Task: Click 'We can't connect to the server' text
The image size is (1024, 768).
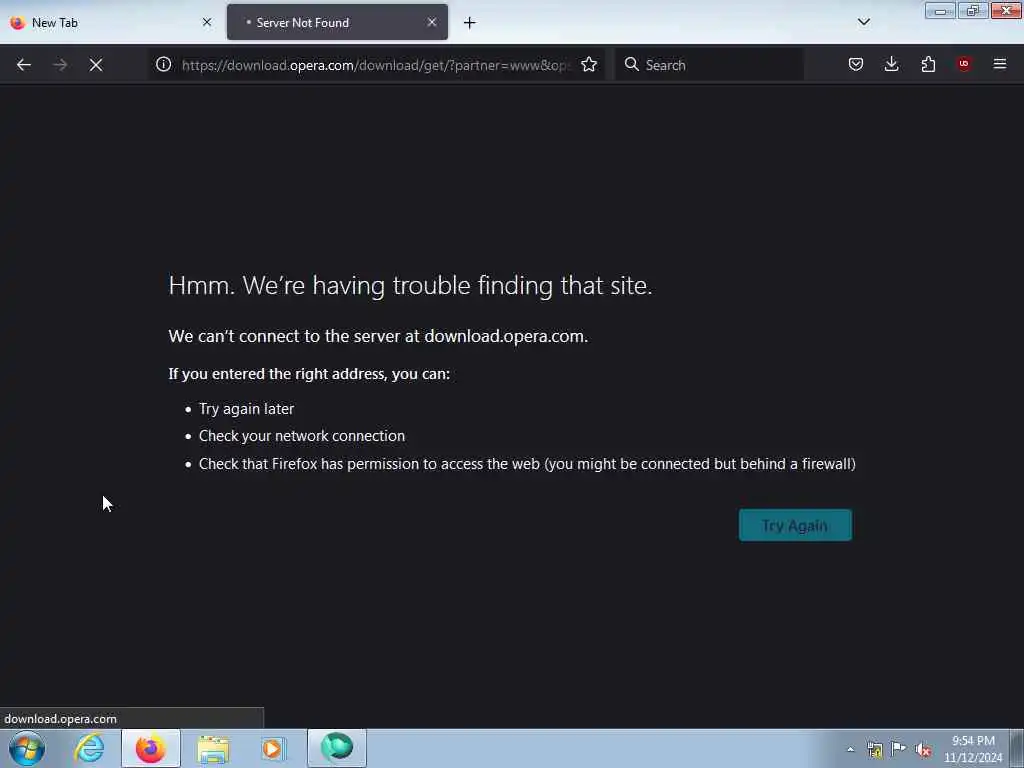Action: [378, 336]
